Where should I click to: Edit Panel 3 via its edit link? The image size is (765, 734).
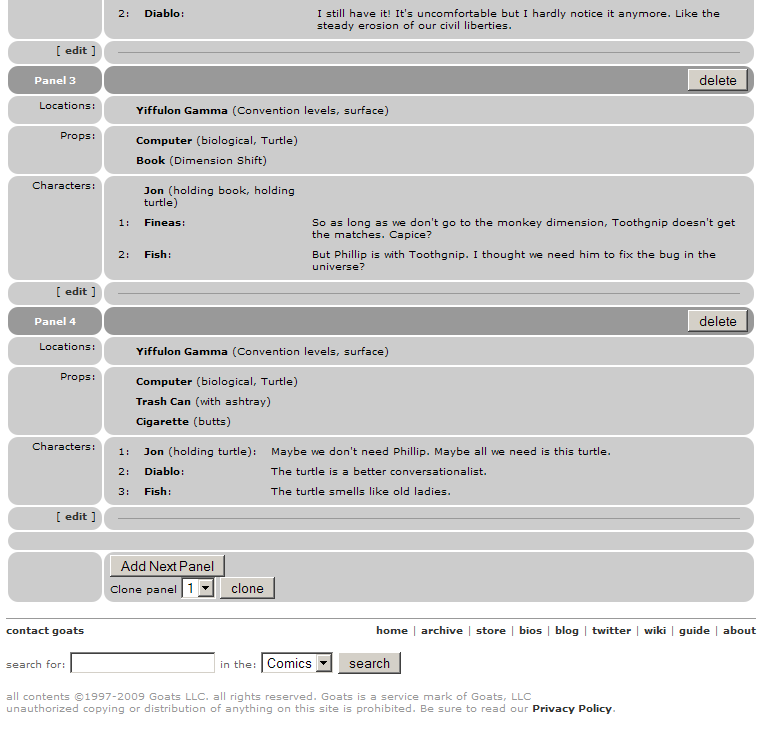point(76,291)
